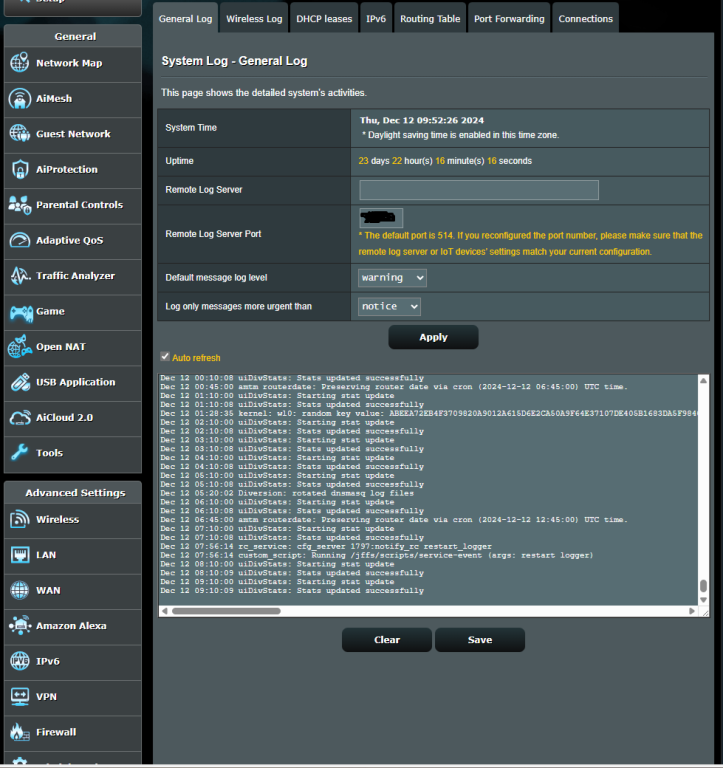
Task: Click the Clear log button
Action: click(386, 640)
